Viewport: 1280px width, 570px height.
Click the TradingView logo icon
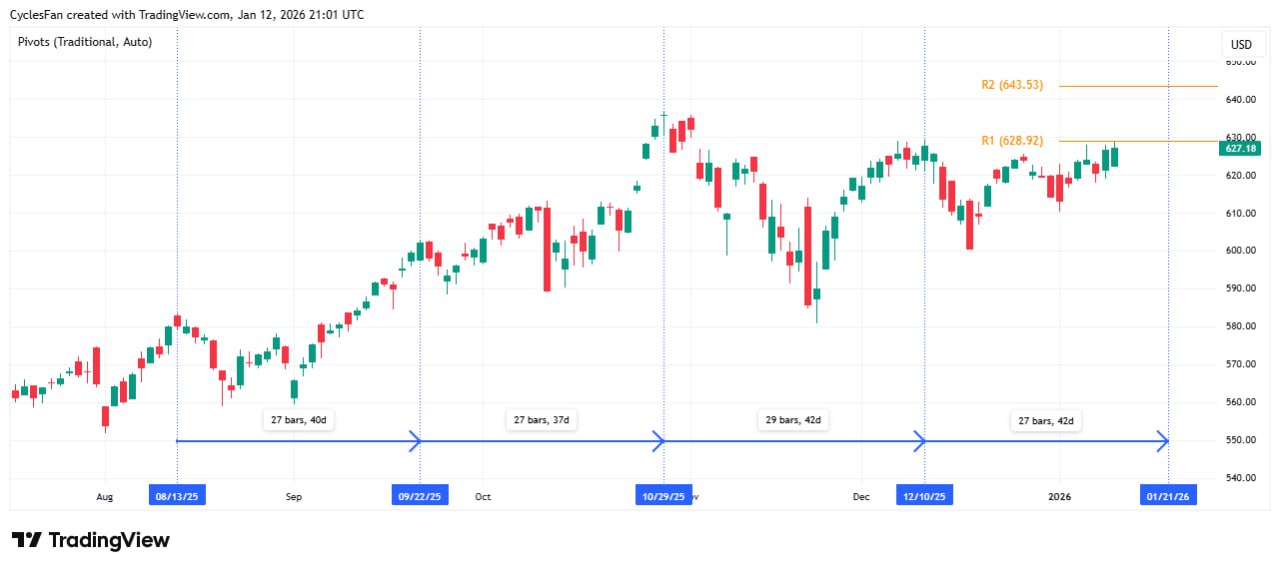26,540
